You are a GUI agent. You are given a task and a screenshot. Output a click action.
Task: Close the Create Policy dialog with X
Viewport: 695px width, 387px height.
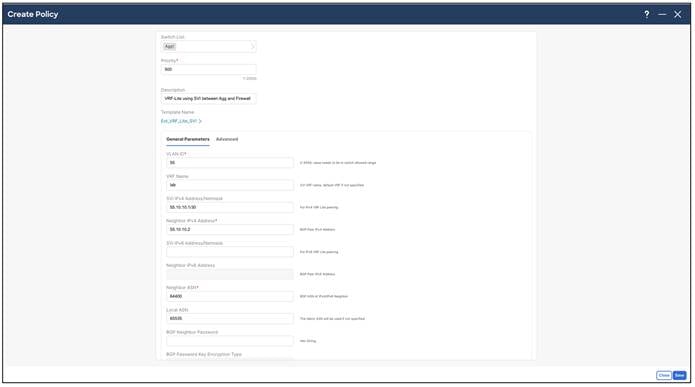tap(678, 14)
